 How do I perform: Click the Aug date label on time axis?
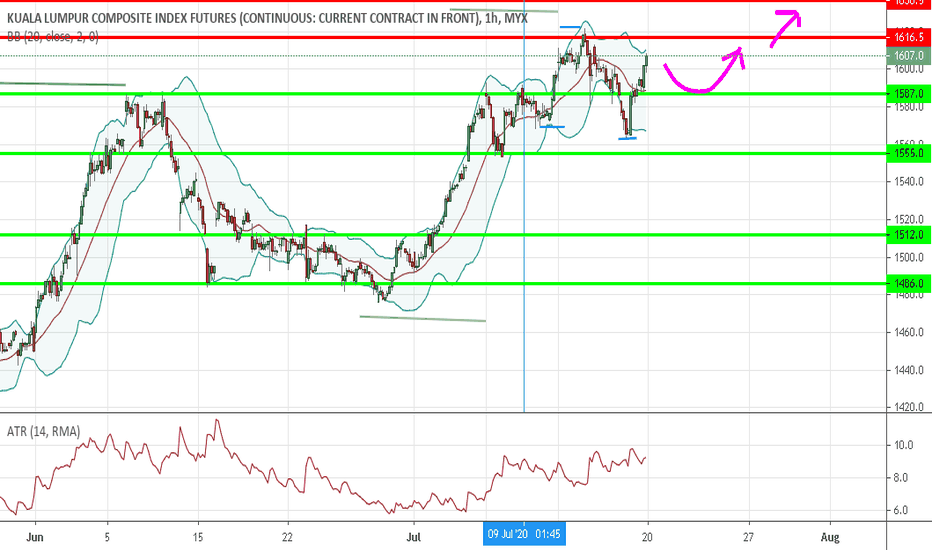[x=830, y=537]
